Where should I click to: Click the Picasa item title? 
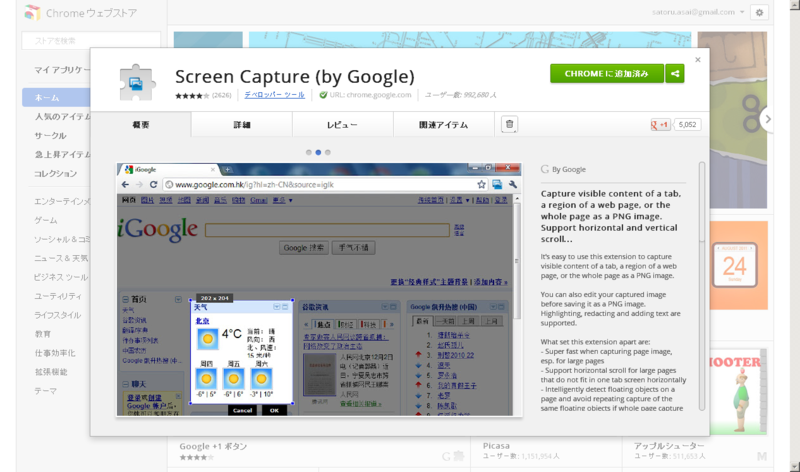click(496, 445)
